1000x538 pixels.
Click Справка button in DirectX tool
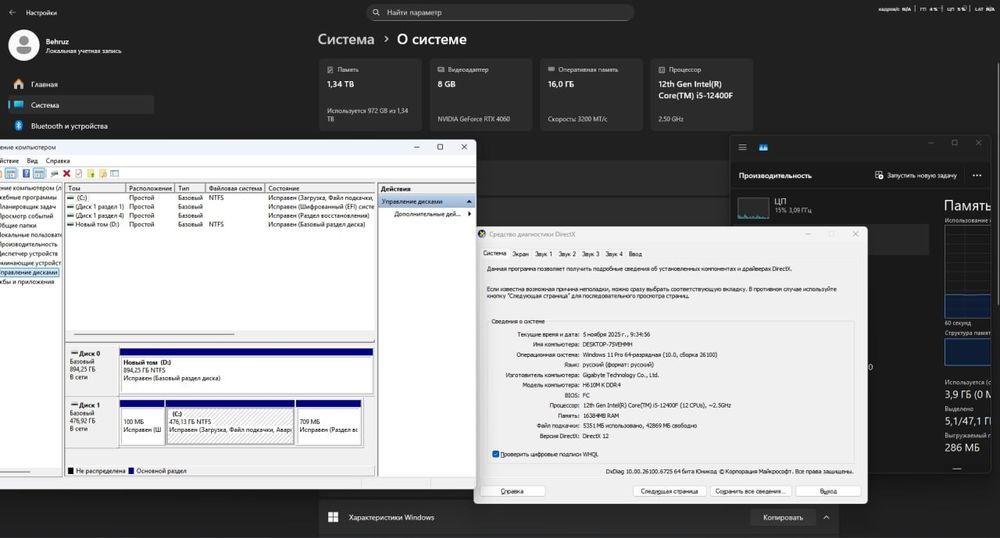(512, 491)
